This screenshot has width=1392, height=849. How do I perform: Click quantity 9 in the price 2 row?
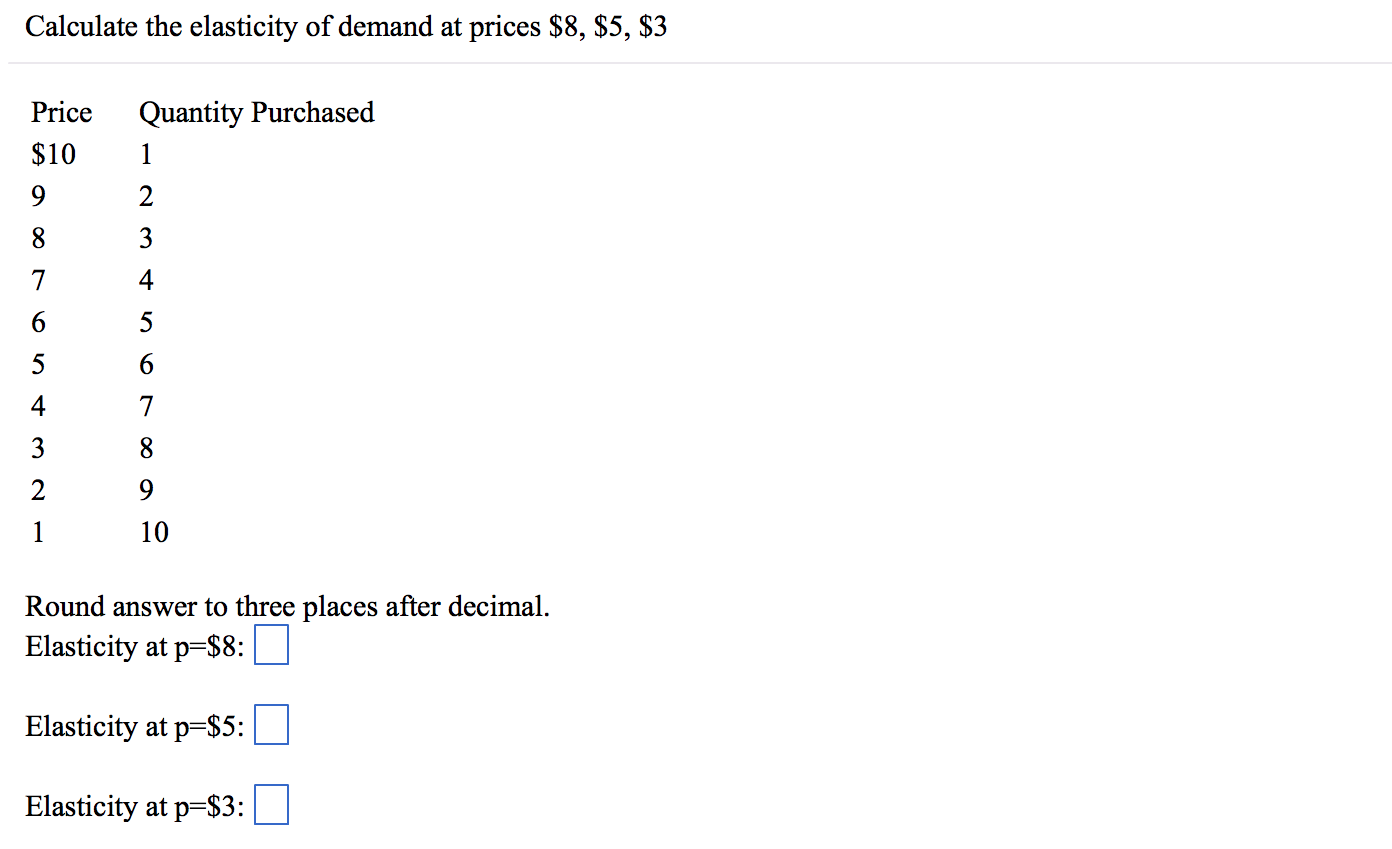[146, 491]
